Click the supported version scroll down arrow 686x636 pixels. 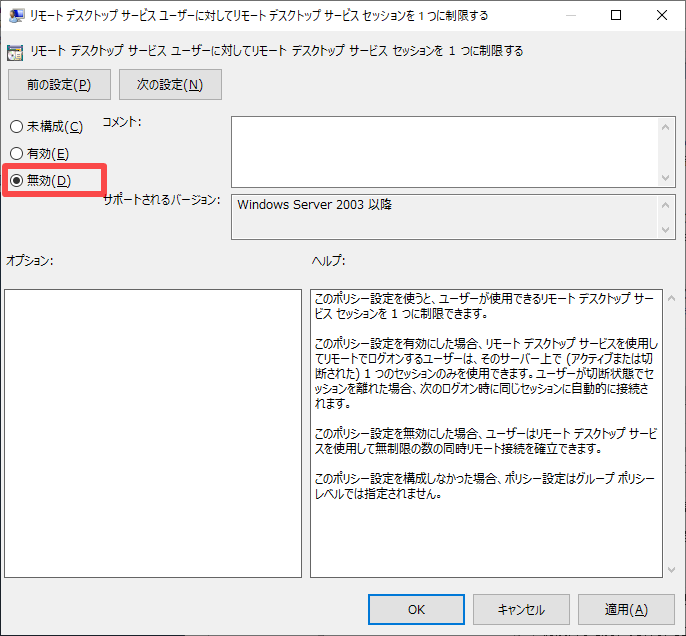tap(666, 230)
